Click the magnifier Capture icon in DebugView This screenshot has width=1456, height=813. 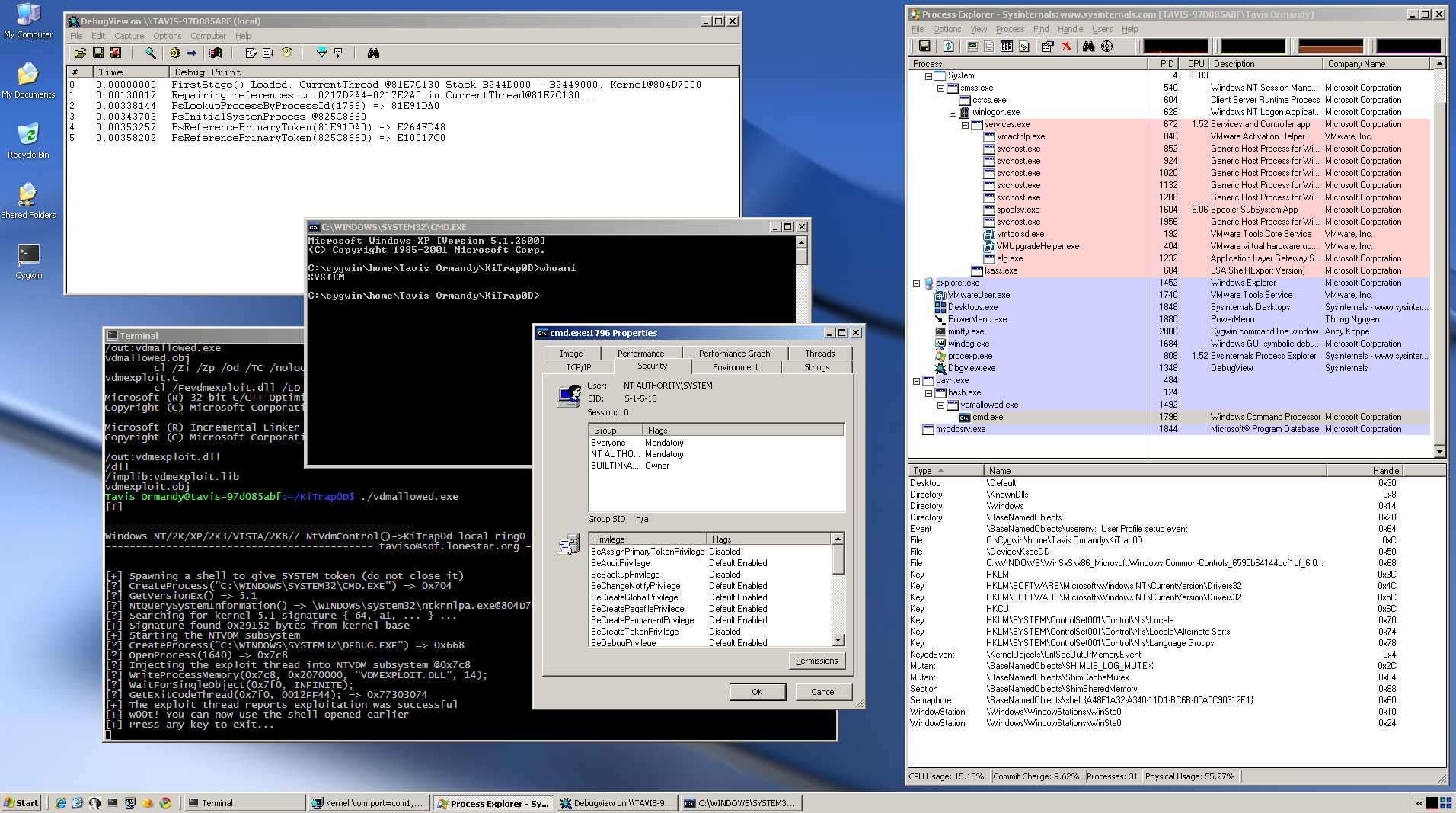point(150,53)
